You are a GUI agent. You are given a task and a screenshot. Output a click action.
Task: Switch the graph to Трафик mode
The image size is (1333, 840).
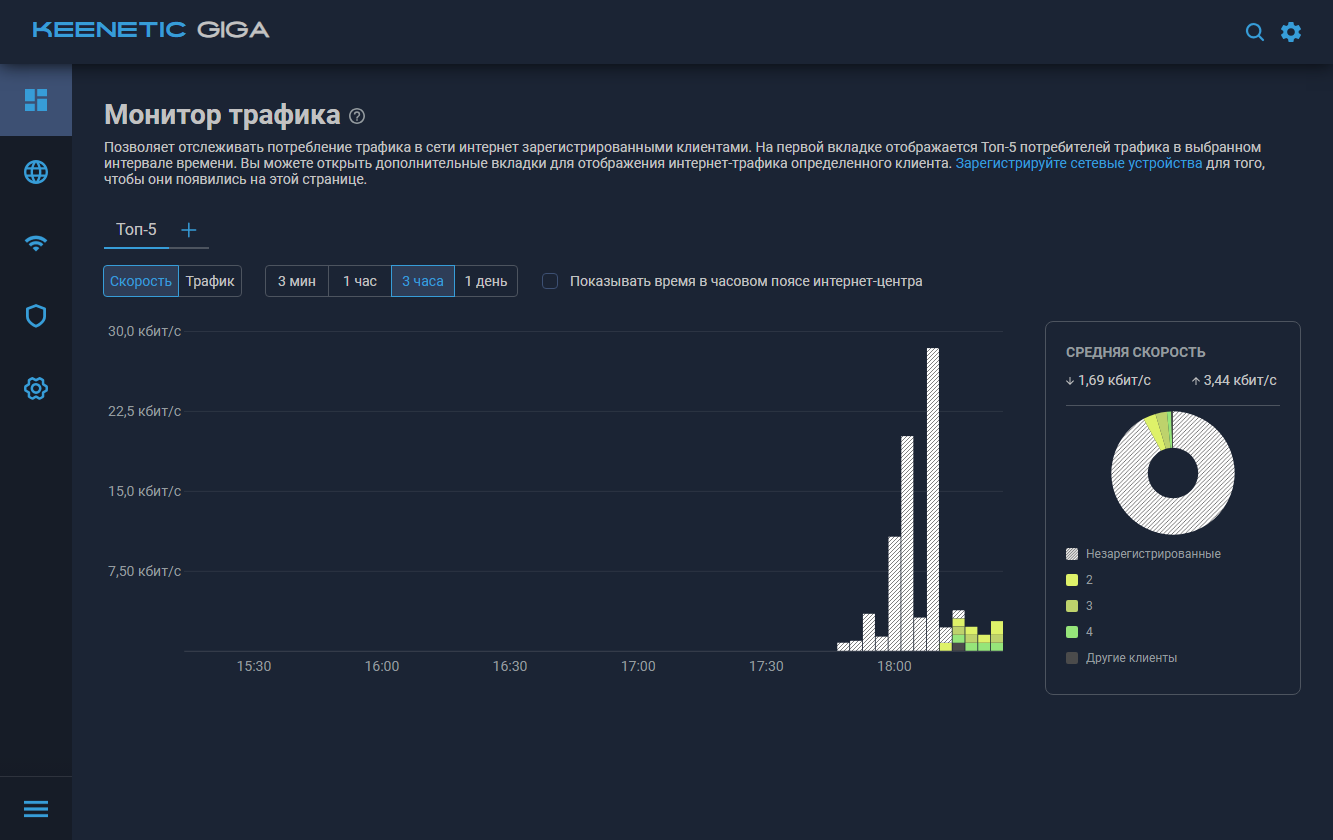coord(210,281)
